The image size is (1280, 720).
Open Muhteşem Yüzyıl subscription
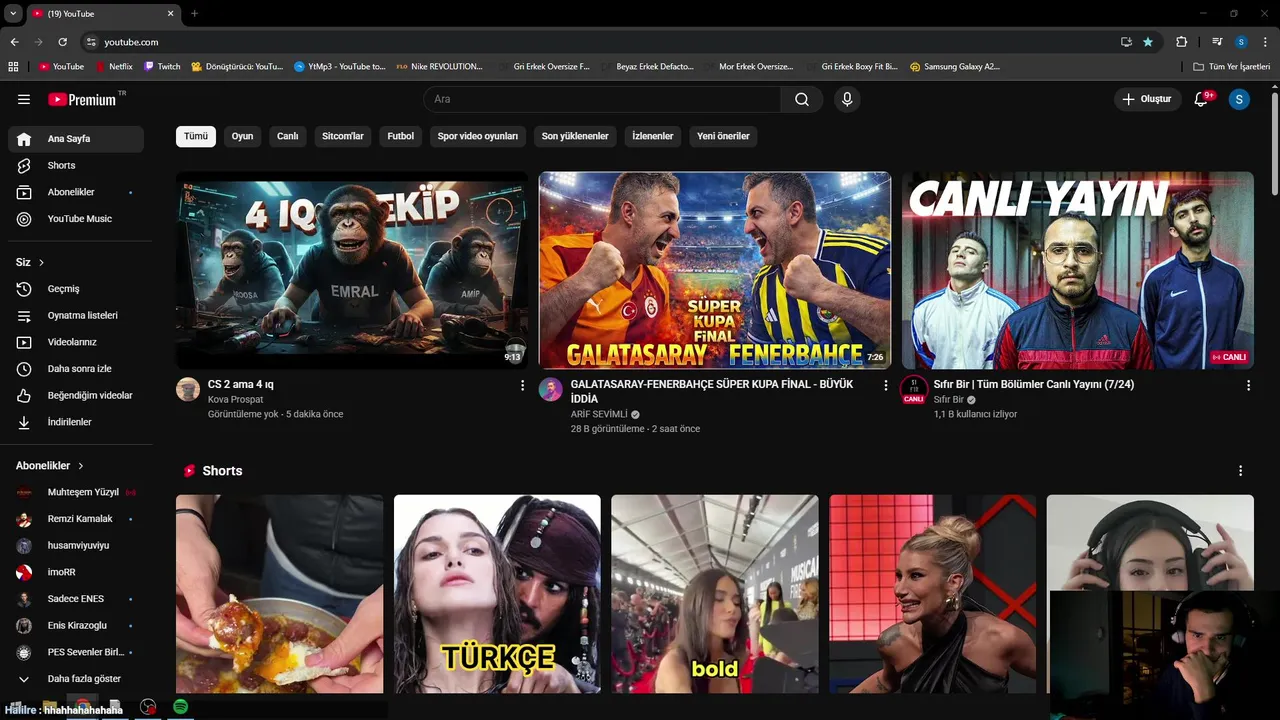(76, 492)
